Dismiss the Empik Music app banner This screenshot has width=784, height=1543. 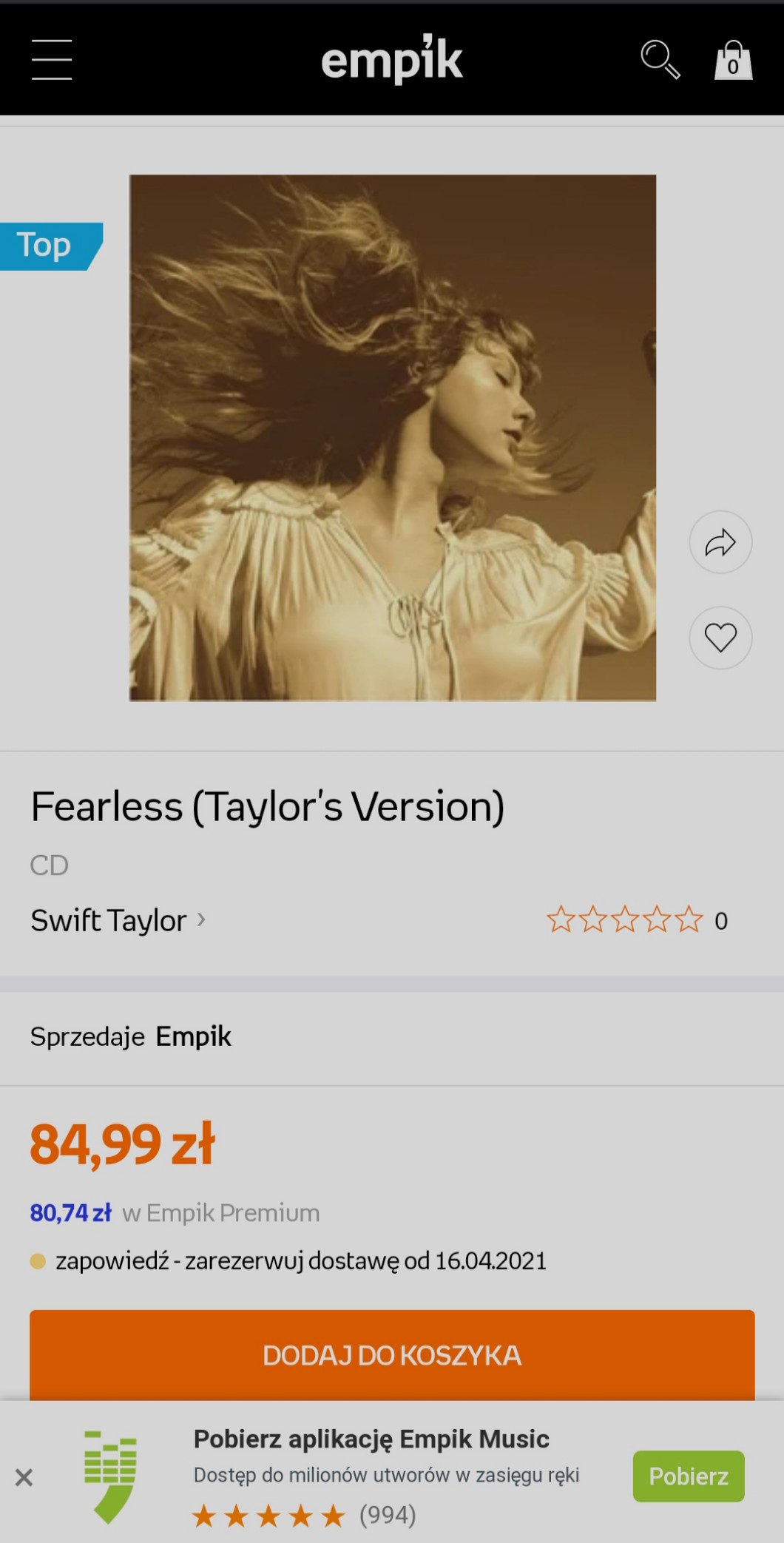point(24,1478)
